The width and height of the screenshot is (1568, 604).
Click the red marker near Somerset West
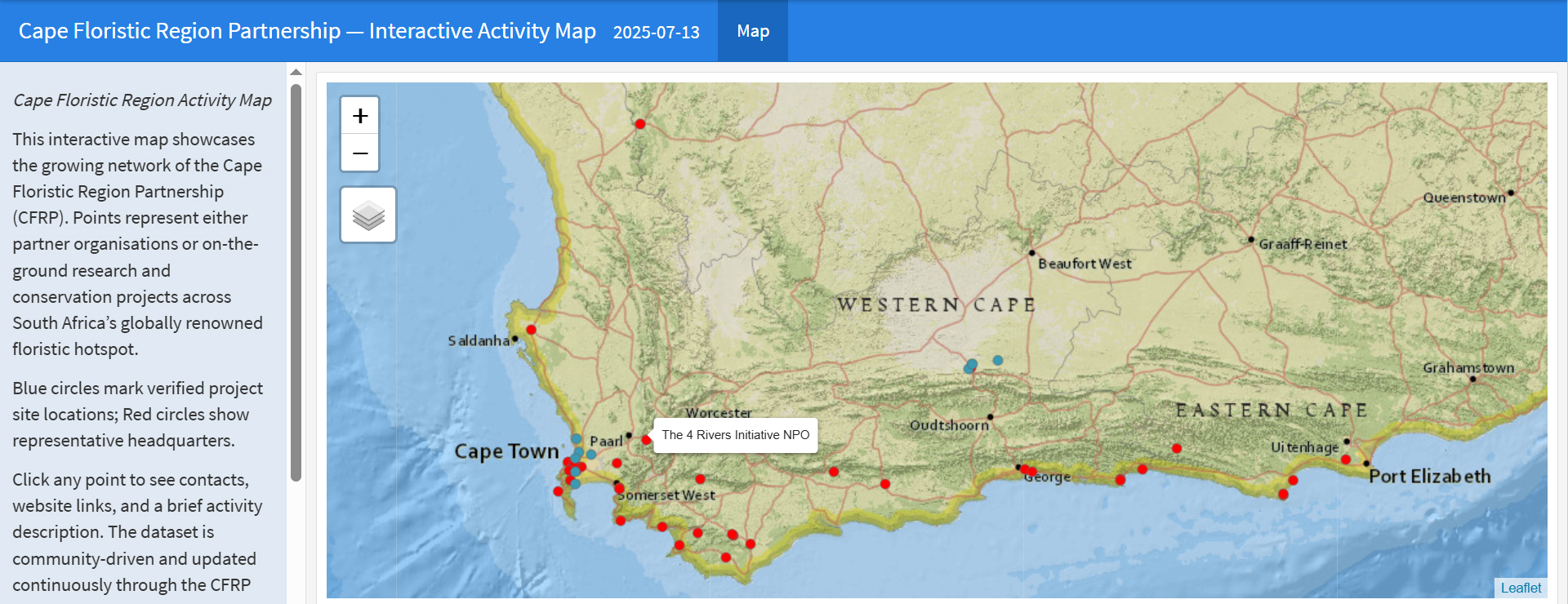coord(619,488)
